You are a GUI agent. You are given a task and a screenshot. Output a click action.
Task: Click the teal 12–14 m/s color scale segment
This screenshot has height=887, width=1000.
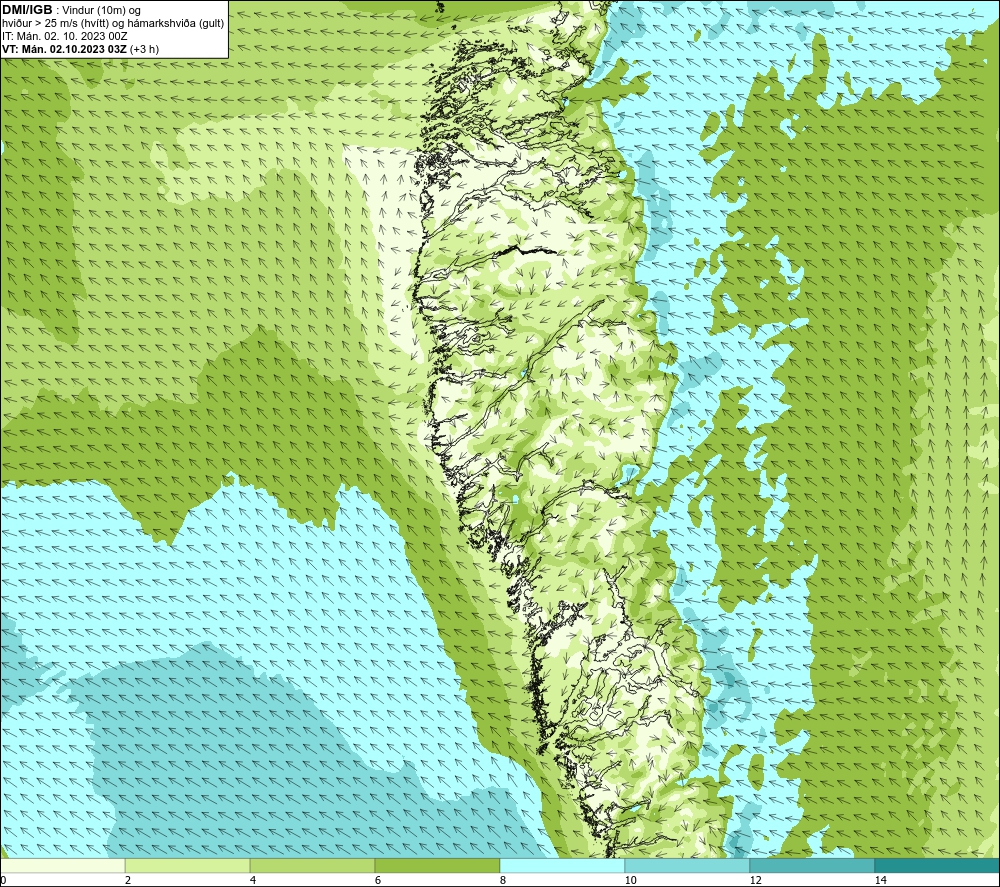point(812,865)
